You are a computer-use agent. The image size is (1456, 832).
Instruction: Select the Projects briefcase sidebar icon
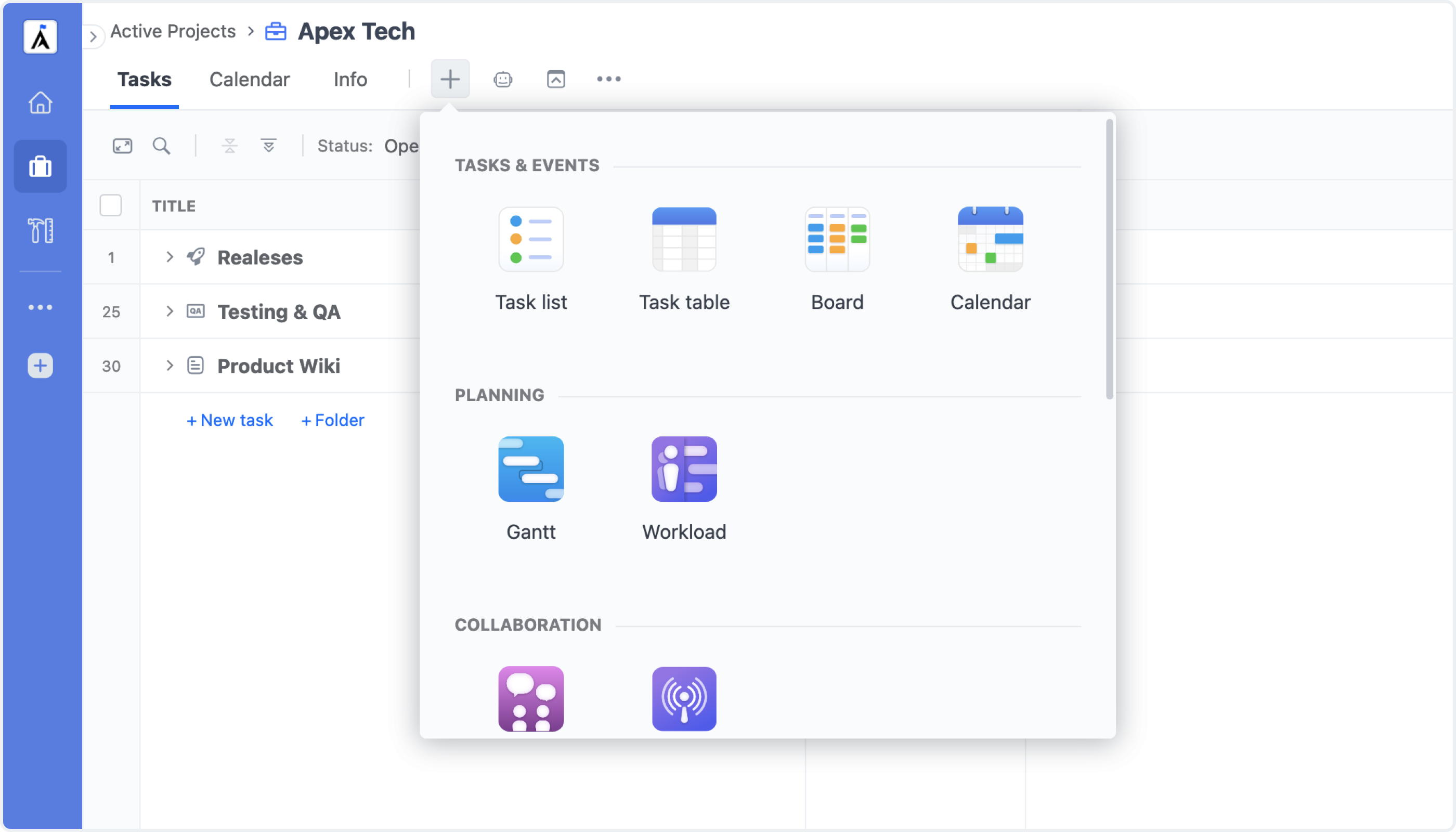pyautogui.click(x=40, y=166)
